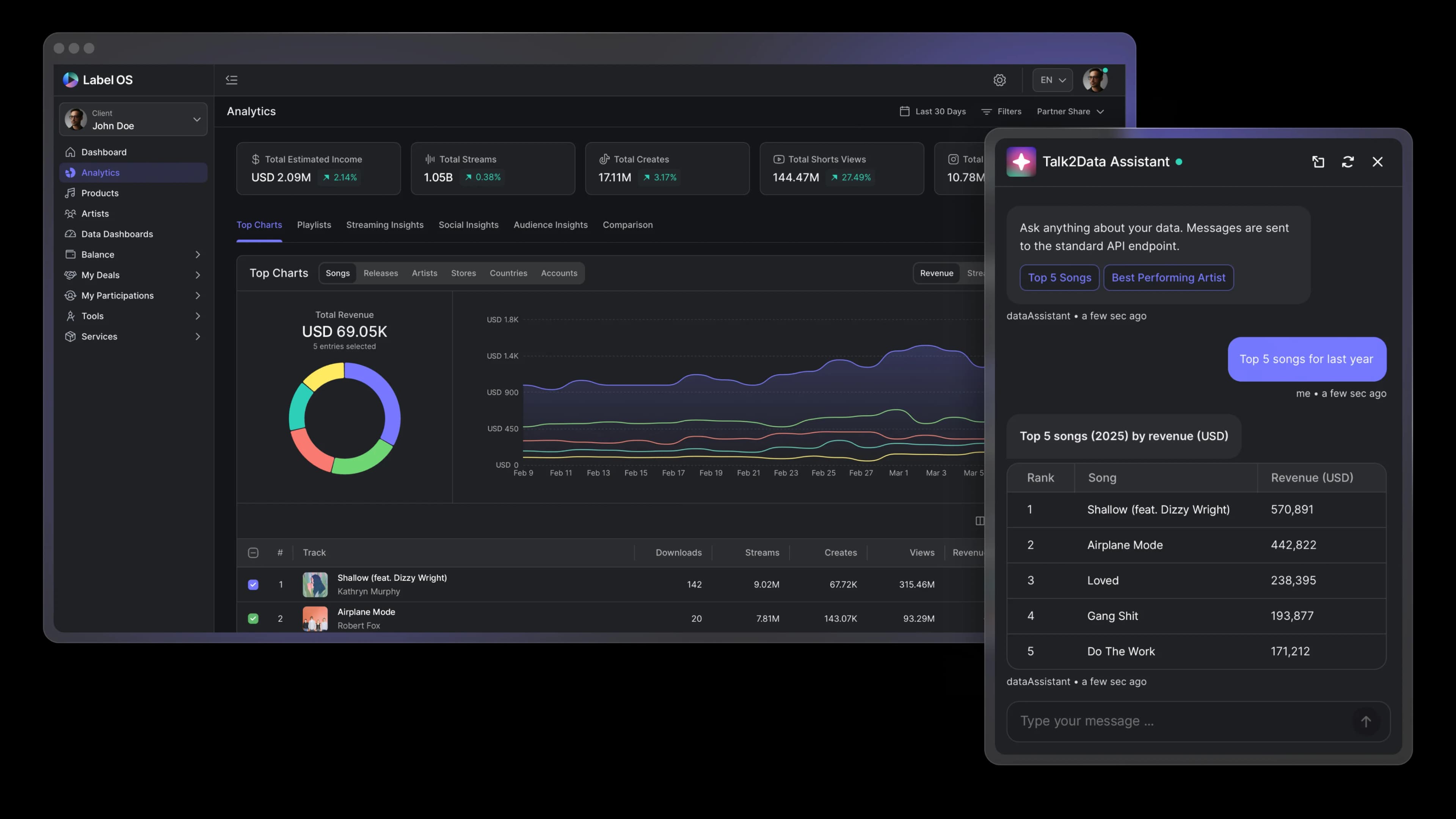Viewport: 1456px width, 819px height.
Task: Open the settings gear in the top bar
Action: [1000, 80]
